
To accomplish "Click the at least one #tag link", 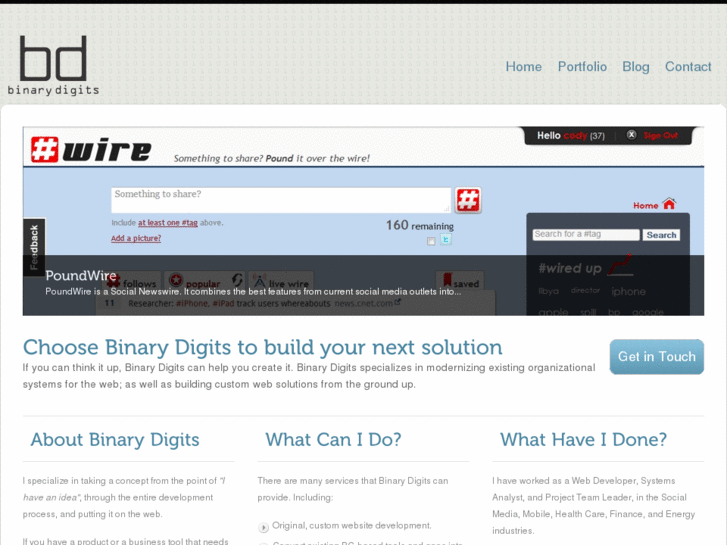I will pyautogui.click(x=167, y=223).
